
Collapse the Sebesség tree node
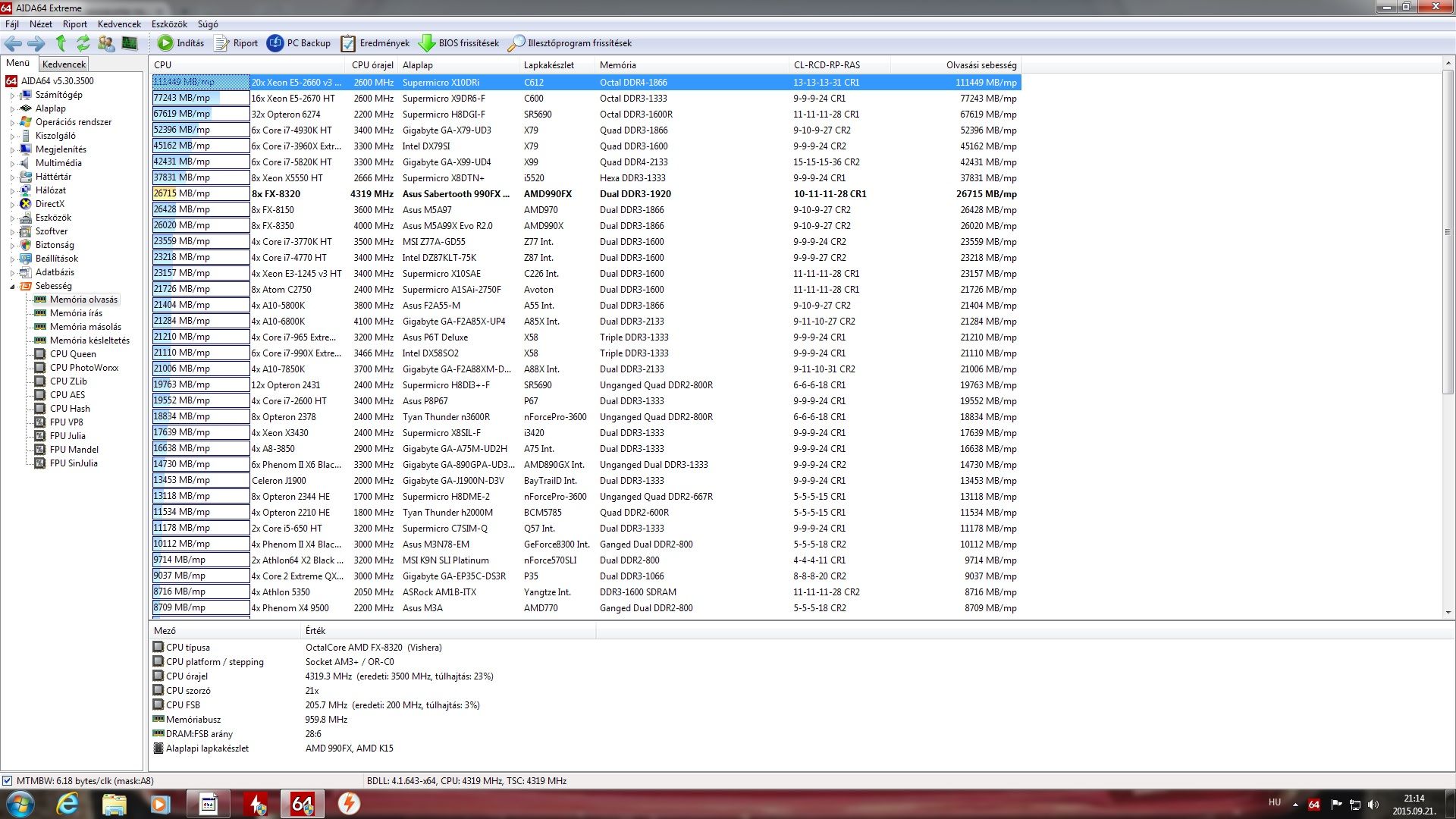pyautogui.click(x=12, y=287)
